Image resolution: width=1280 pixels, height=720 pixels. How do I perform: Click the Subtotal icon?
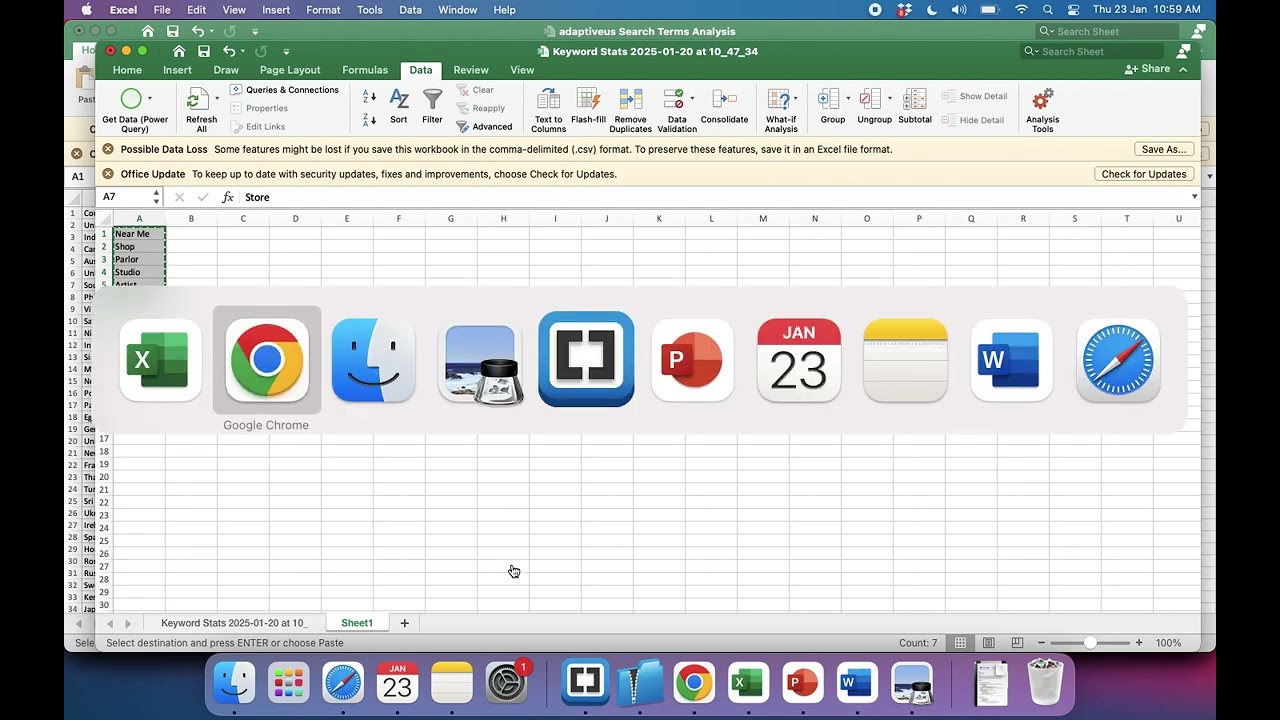pos(914,99)
